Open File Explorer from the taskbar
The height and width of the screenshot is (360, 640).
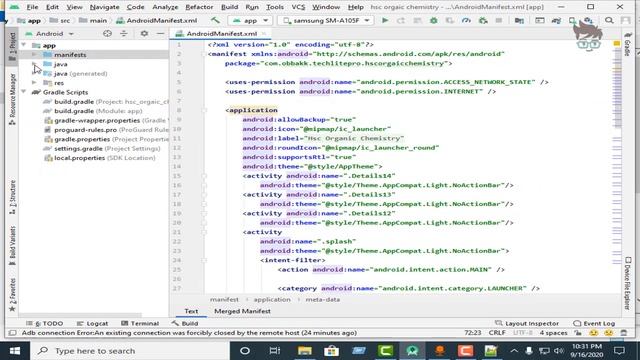pos(304,351)
